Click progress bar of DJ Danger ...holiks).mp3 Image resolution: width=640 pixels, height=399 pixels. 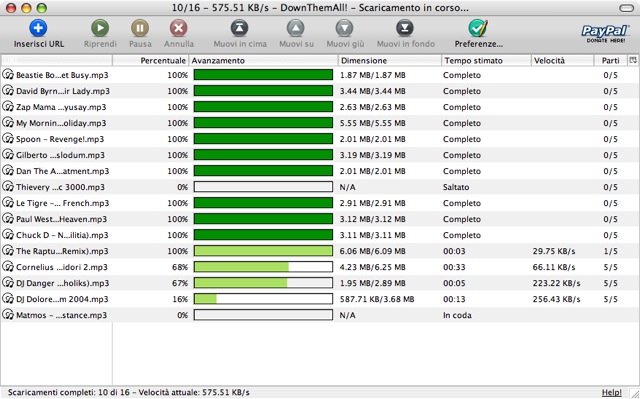(x=263, y=283)
